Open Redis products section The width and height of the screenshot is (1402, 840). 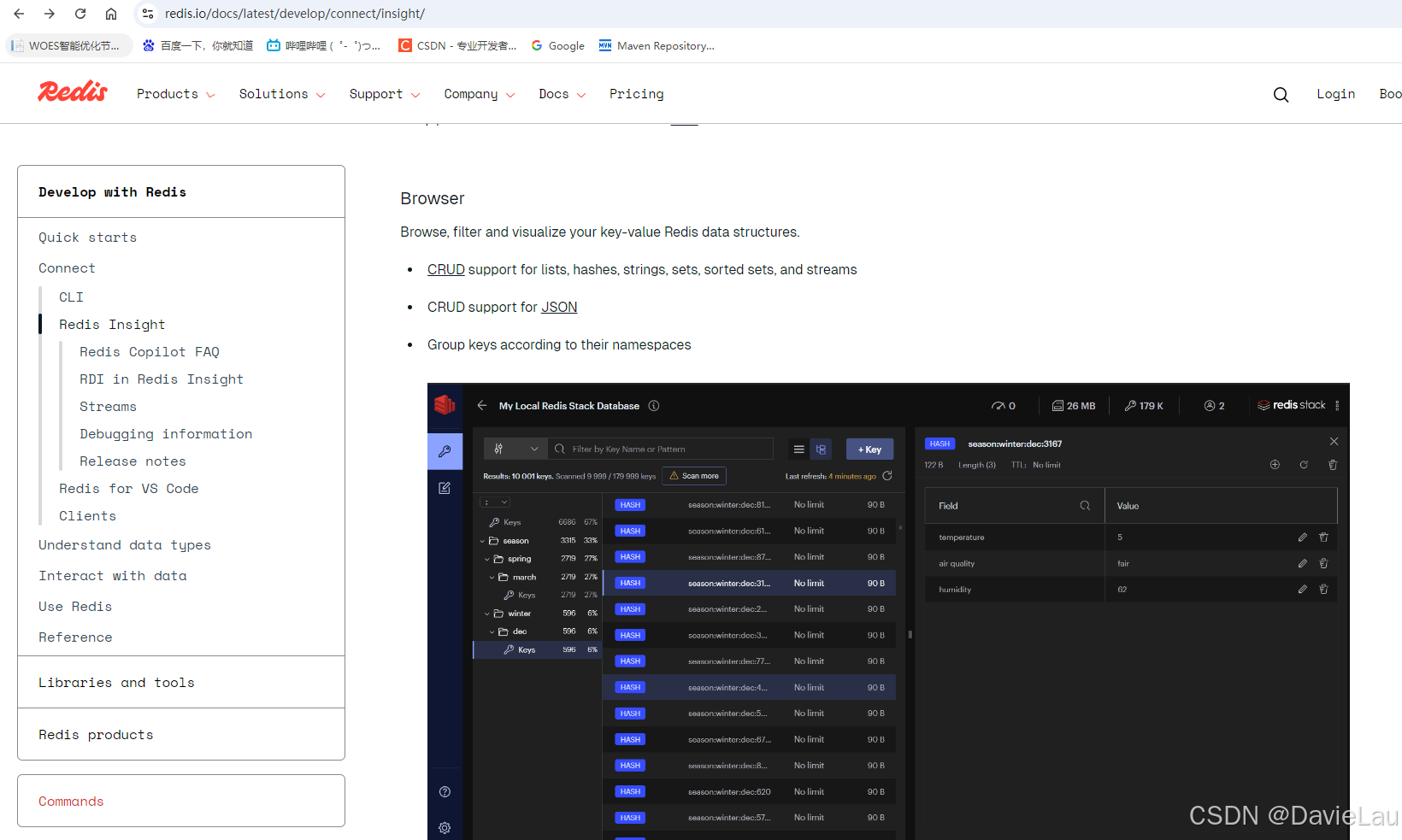[x=96, y=735]
